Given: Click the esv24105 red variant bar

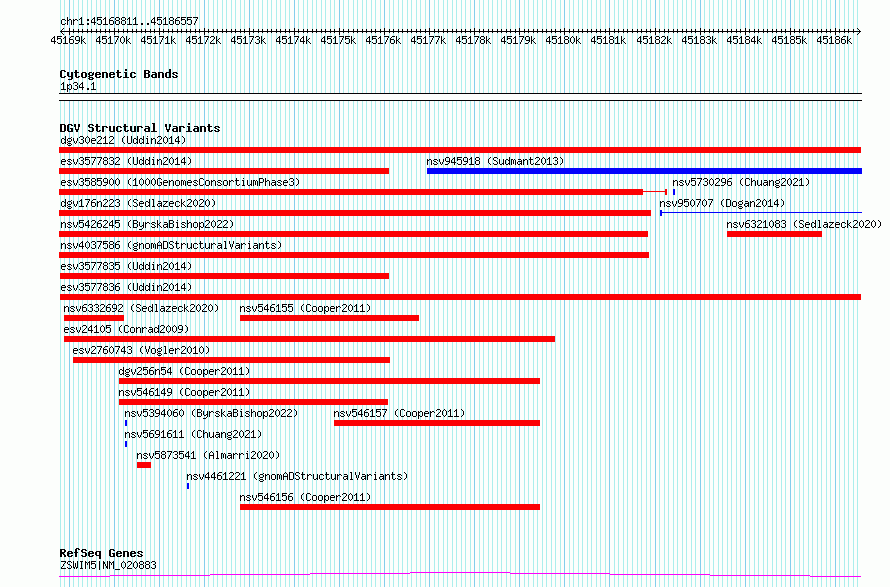Looking at the screenshot, I should (309, 339).
